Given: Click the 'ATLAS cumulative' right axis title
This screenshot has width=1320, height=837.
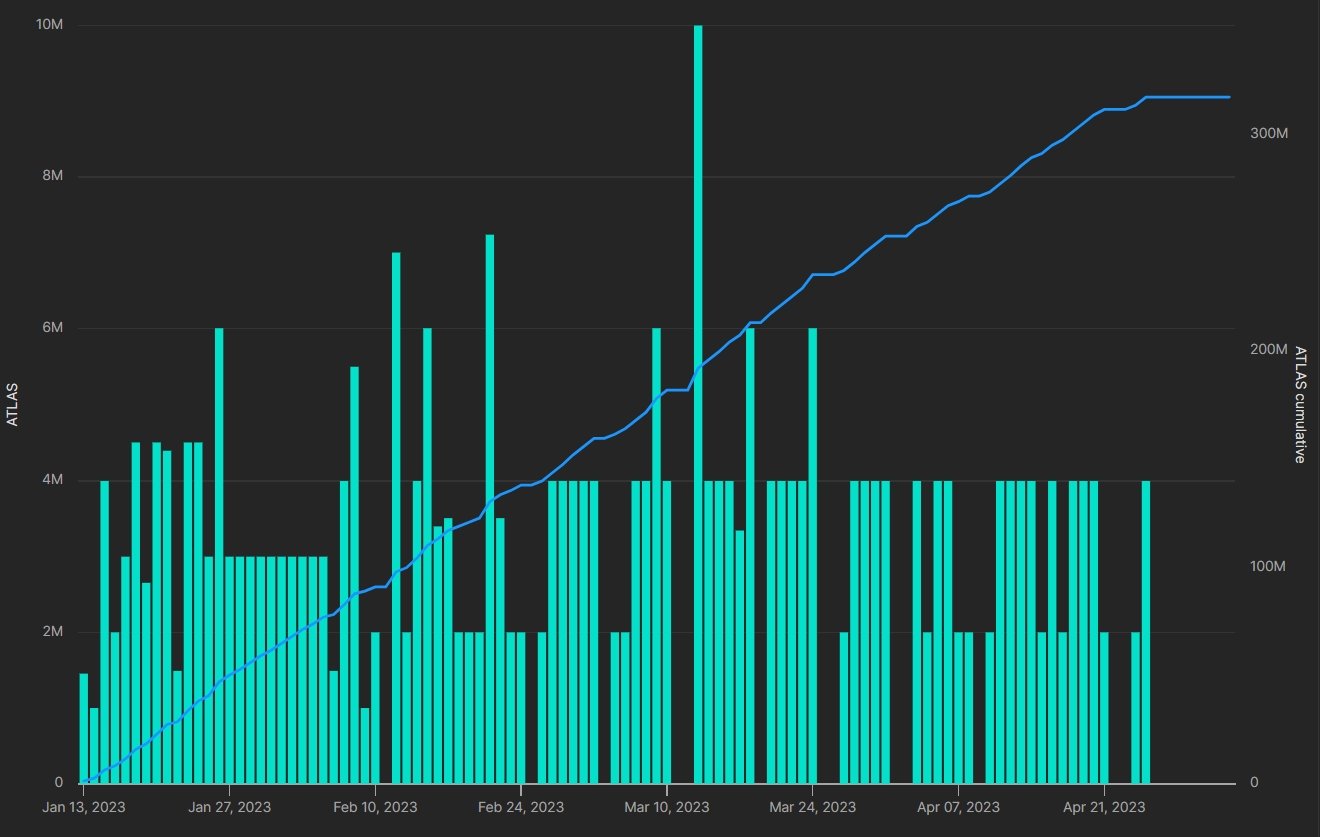Looking at the screenshot, I should point(1300,404).
